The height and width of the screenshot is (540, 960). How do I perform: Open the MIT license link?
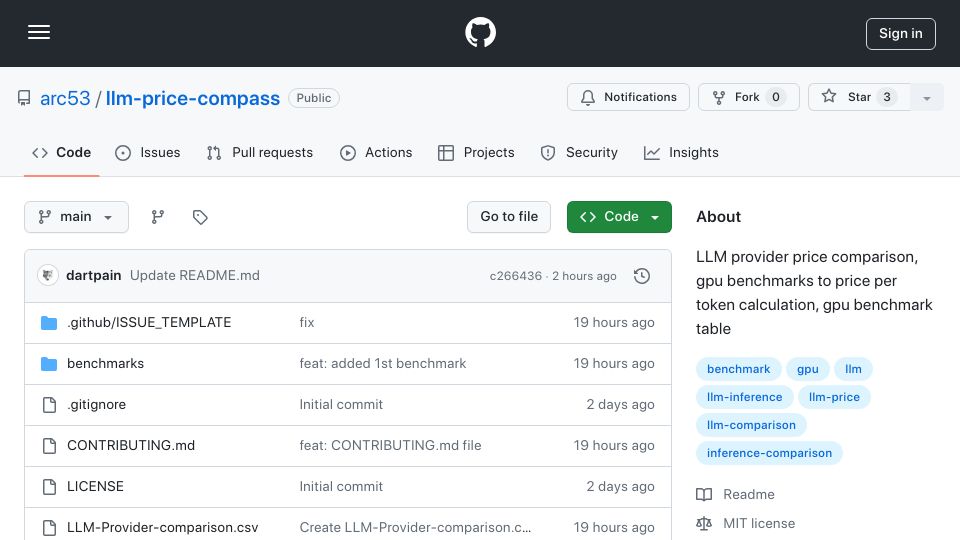[759, 524]
